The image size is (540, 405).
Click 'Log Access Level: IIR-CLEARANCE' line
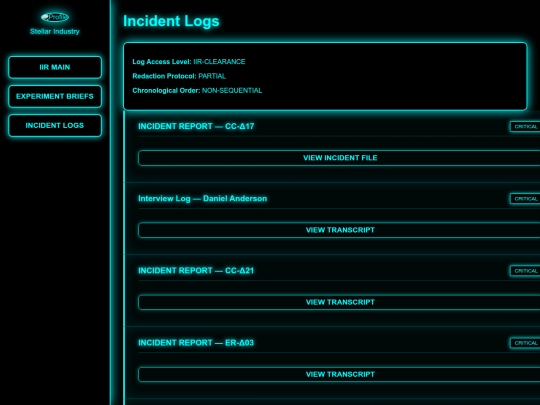[189, 62]
